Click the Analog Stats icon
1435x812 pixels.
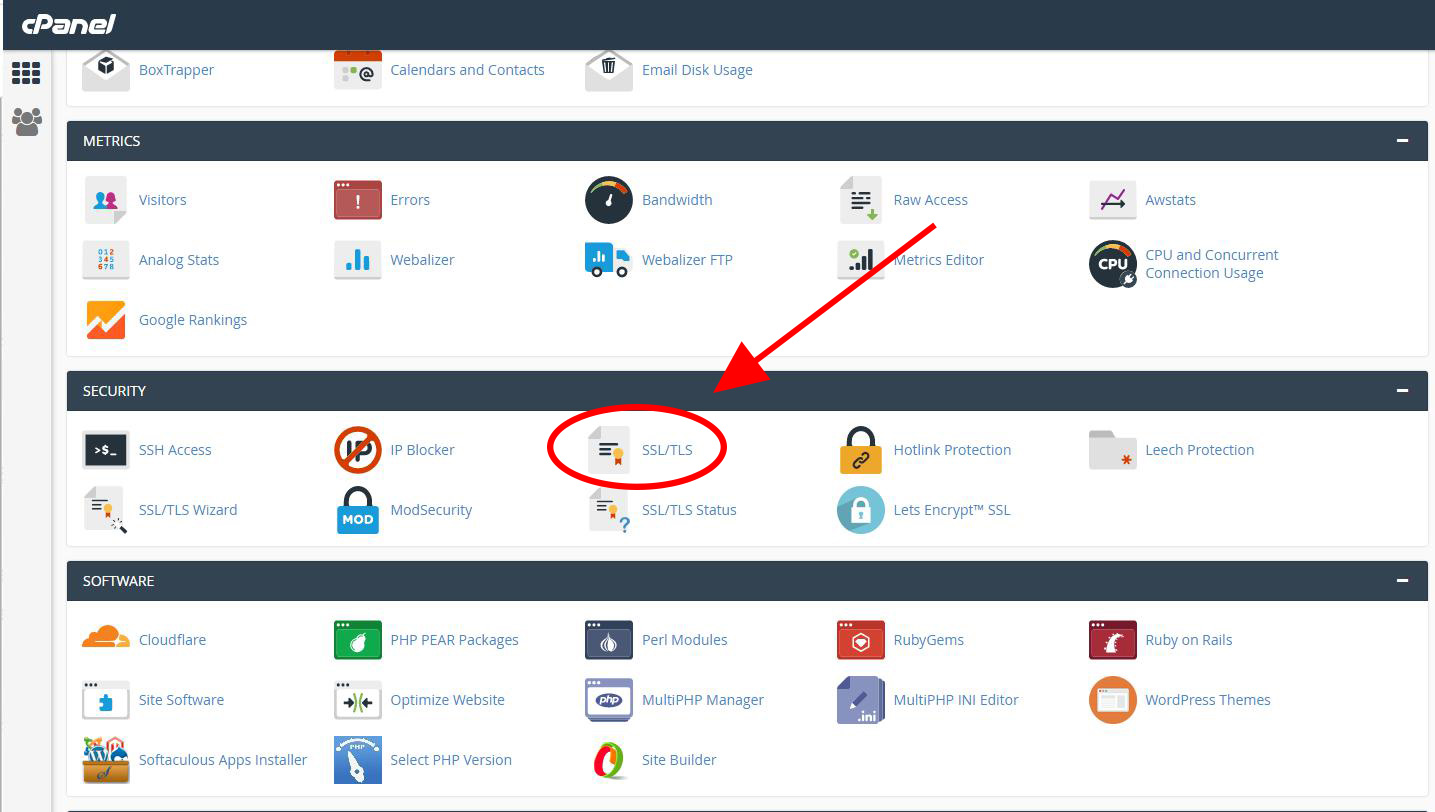point(106,260)
